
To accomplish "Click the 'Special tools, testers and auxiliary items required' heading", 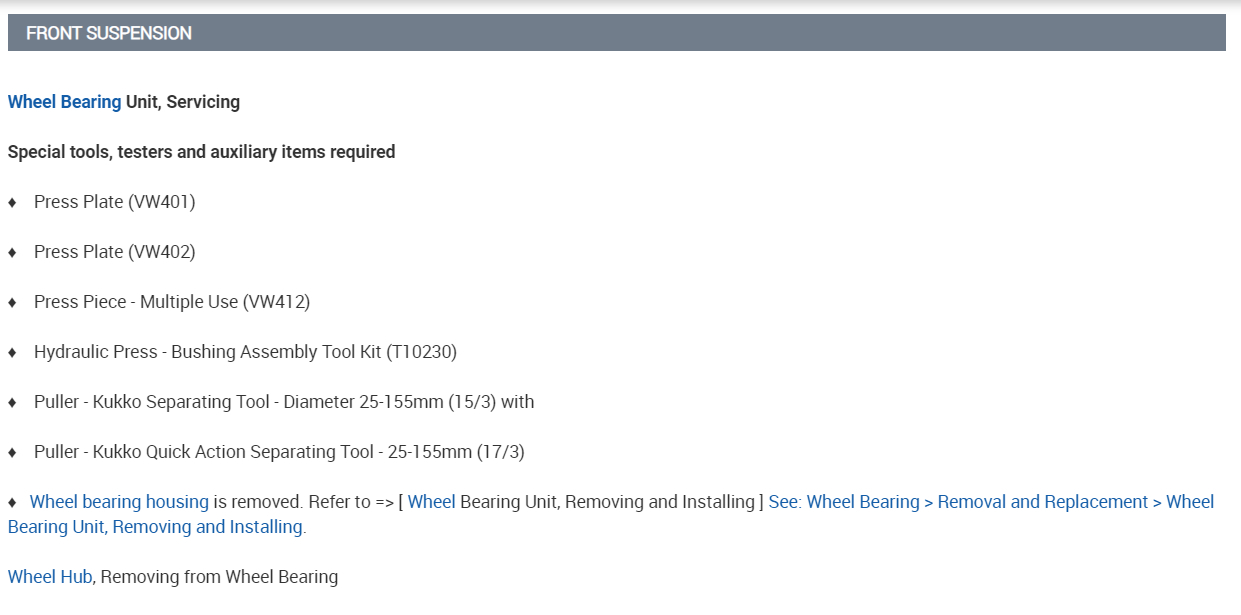I will (x=201, y=152).
